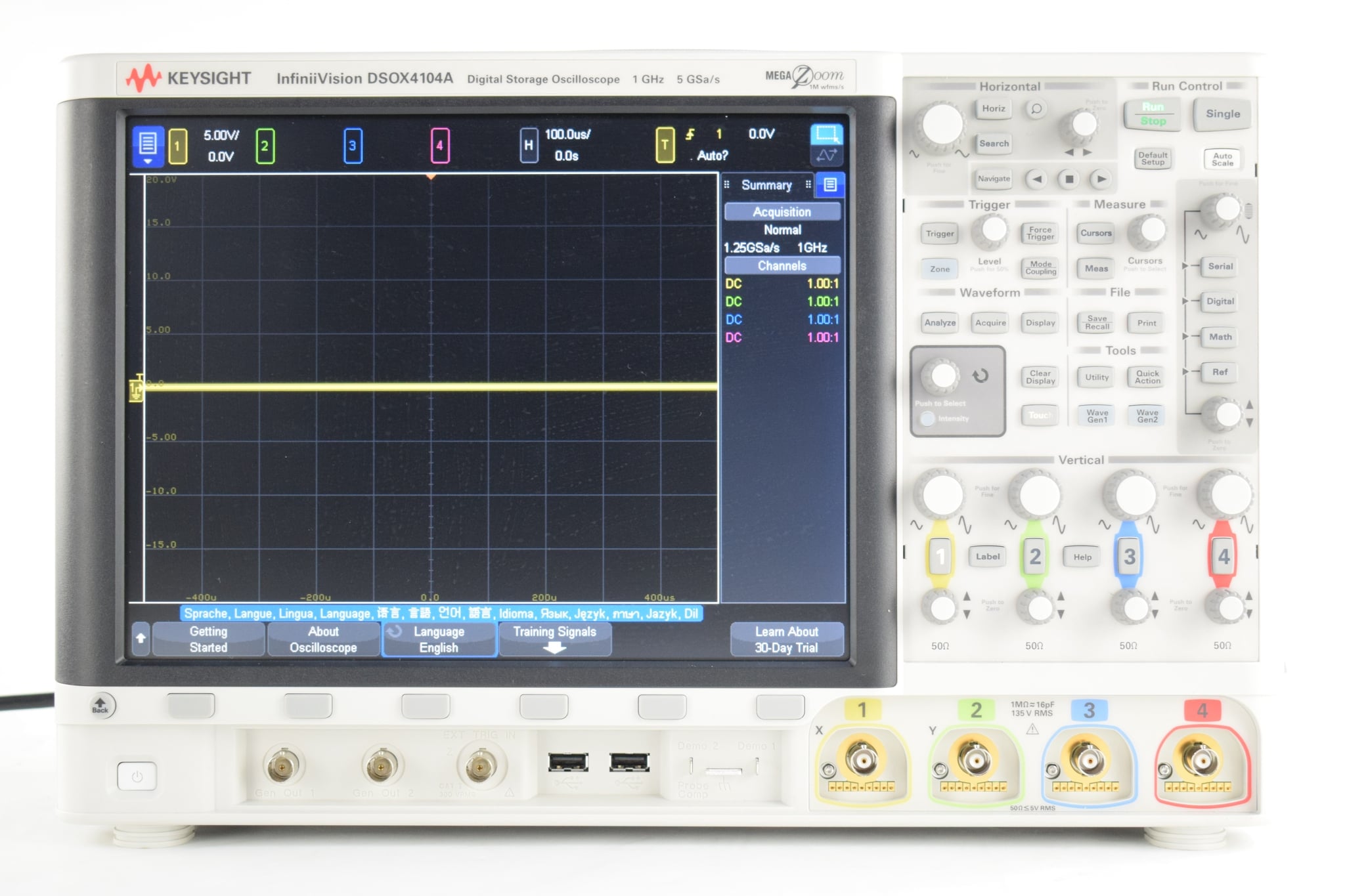Click the navigate forward arrow button

point(1101,179)
